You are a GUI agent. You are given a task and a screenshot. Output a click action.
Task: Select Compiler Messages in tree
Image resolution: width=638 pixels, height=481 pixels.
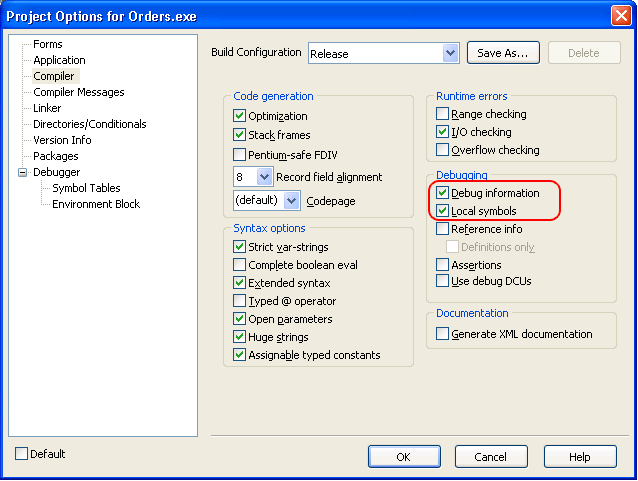pyautogui.click(x=78, y=92)
